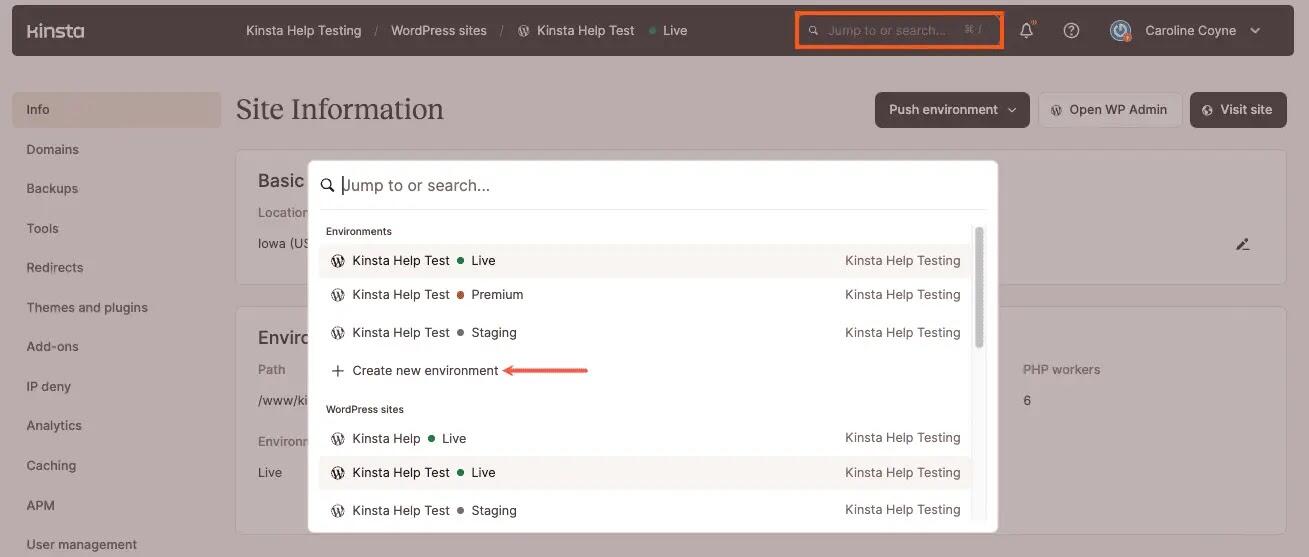Click the search results scrollbar

coord(979,288)
